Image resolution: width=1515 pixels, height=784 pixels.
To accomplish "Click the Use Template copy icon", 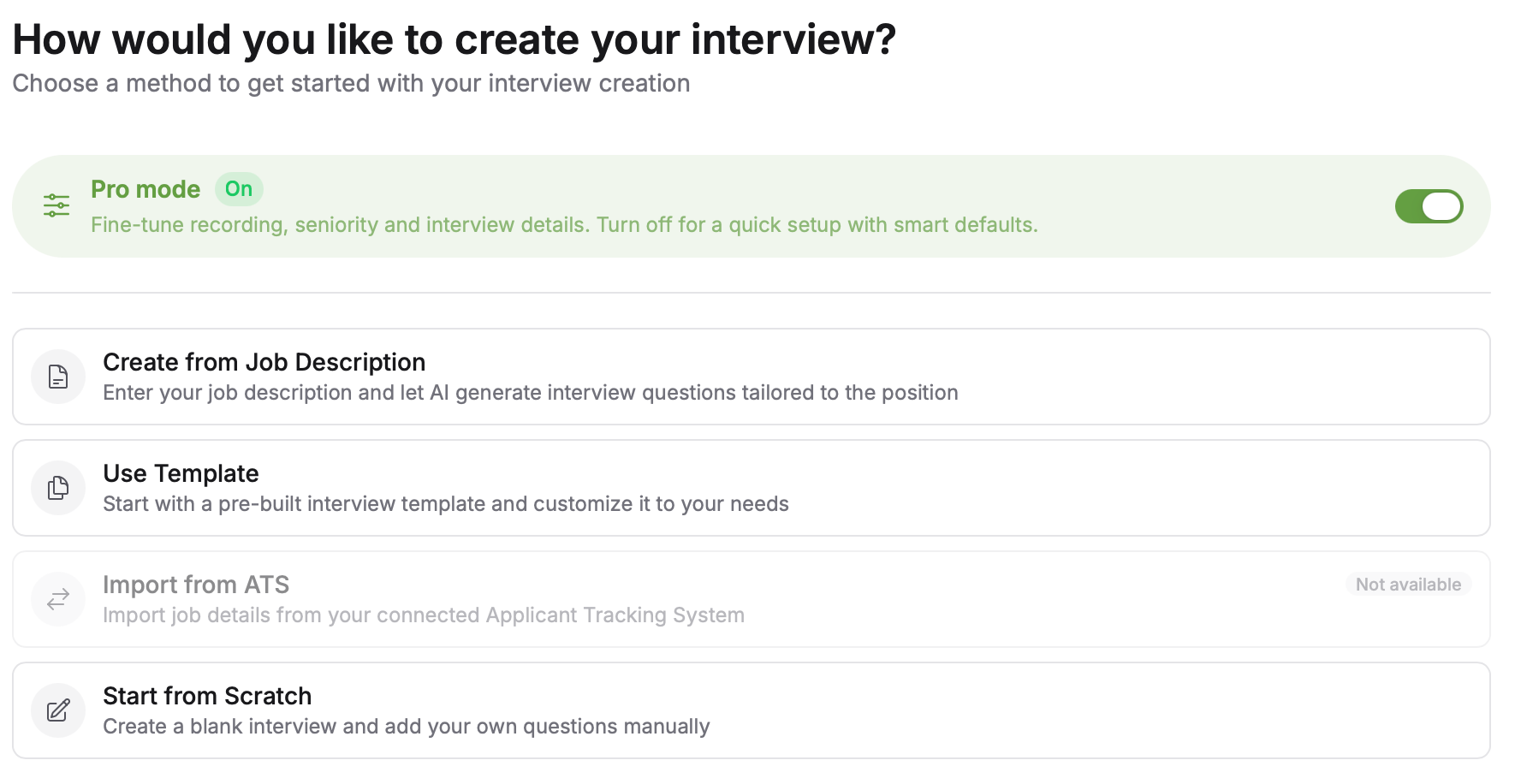I will pyautogui.click(x=58, y=488).
